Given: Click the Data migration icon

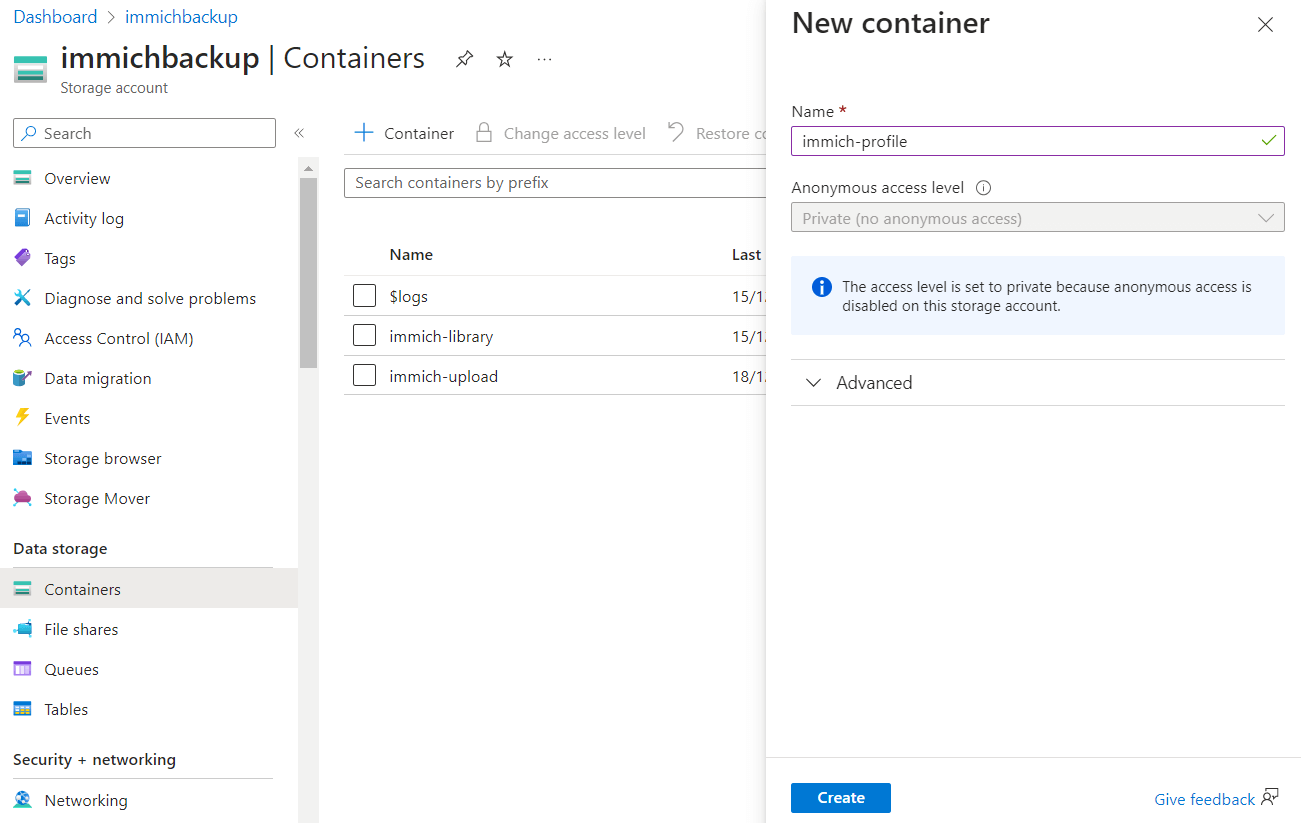Looking at the screenshot, I should point(23,378).
